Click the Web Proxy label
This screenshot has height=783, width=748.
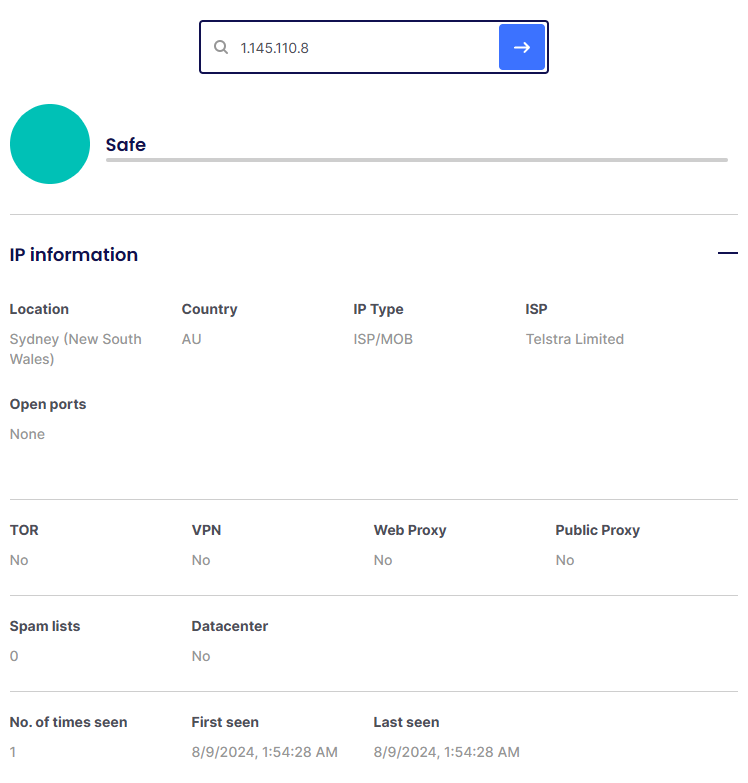pos(410,530)
